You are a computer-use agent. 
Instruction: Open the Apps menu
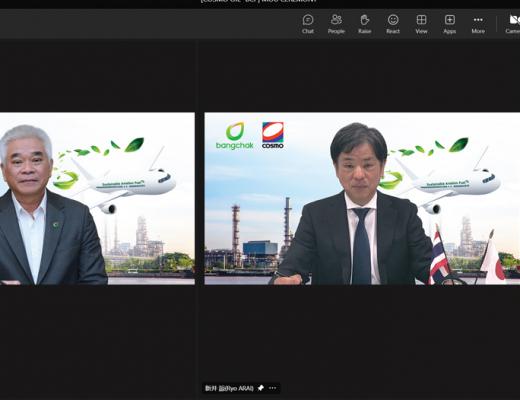pyautogui.click(x=450, y=24)
